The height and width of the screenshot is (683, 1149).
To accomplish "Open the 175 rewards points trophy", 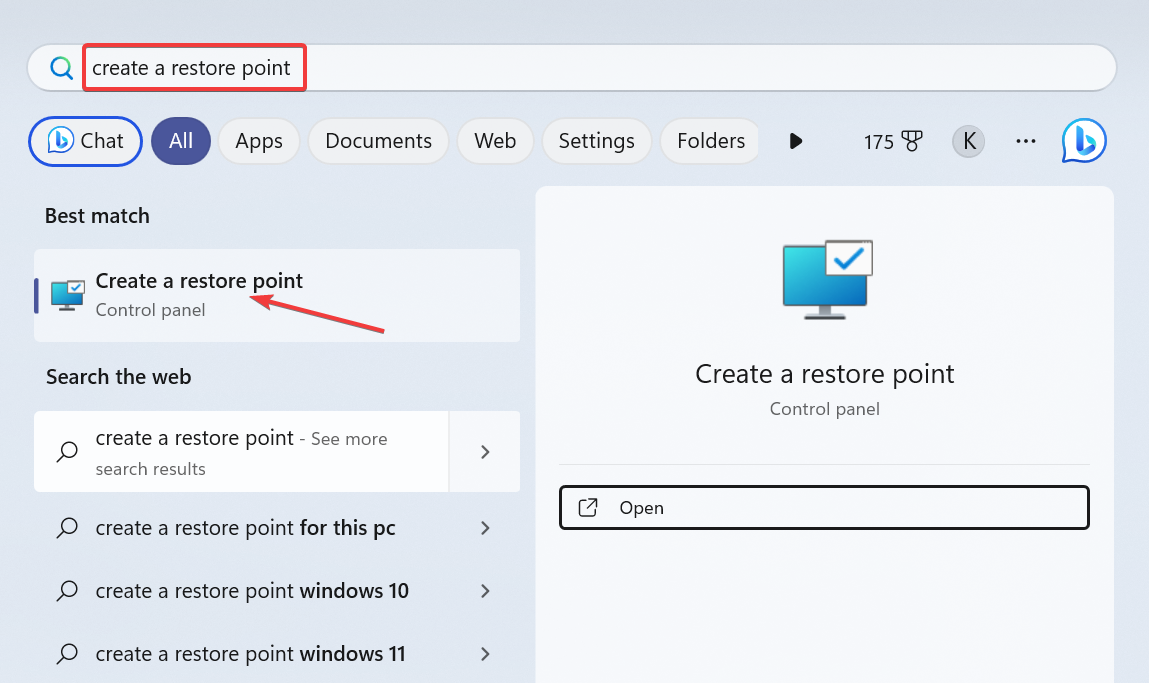I will click(x=893, y=141).
